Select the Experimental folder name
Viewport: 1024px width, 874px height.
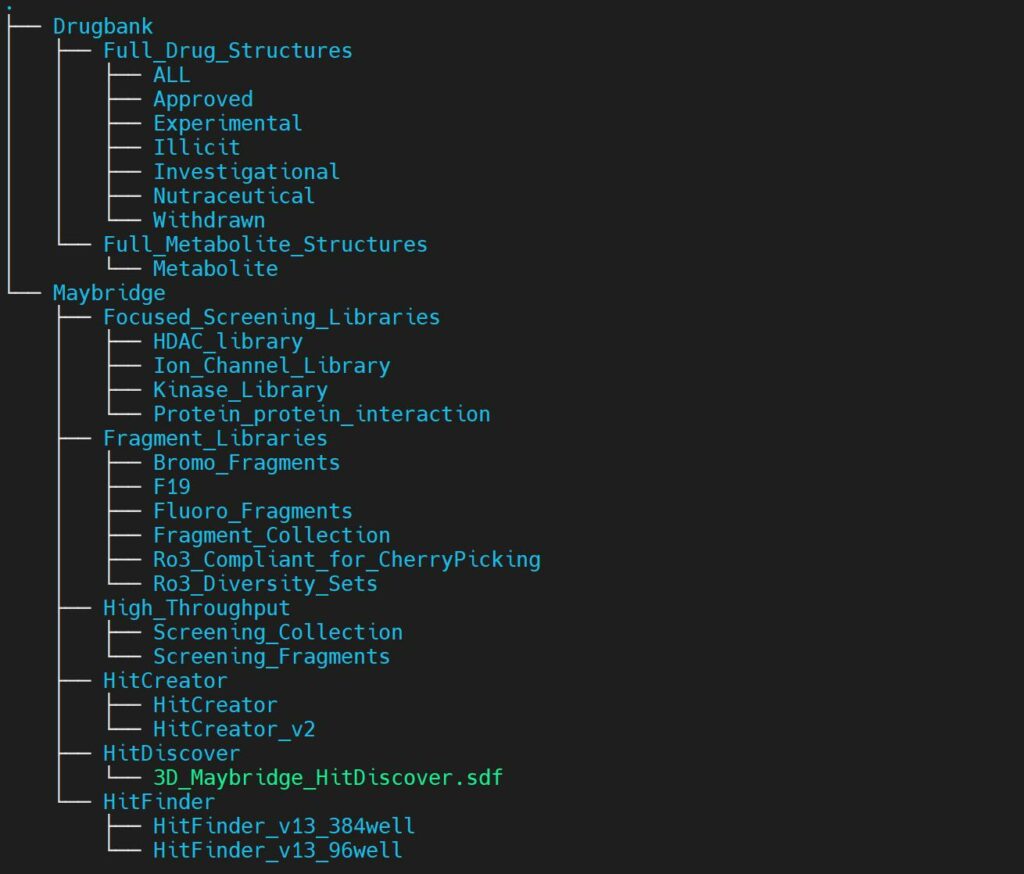tap(227, 123)
